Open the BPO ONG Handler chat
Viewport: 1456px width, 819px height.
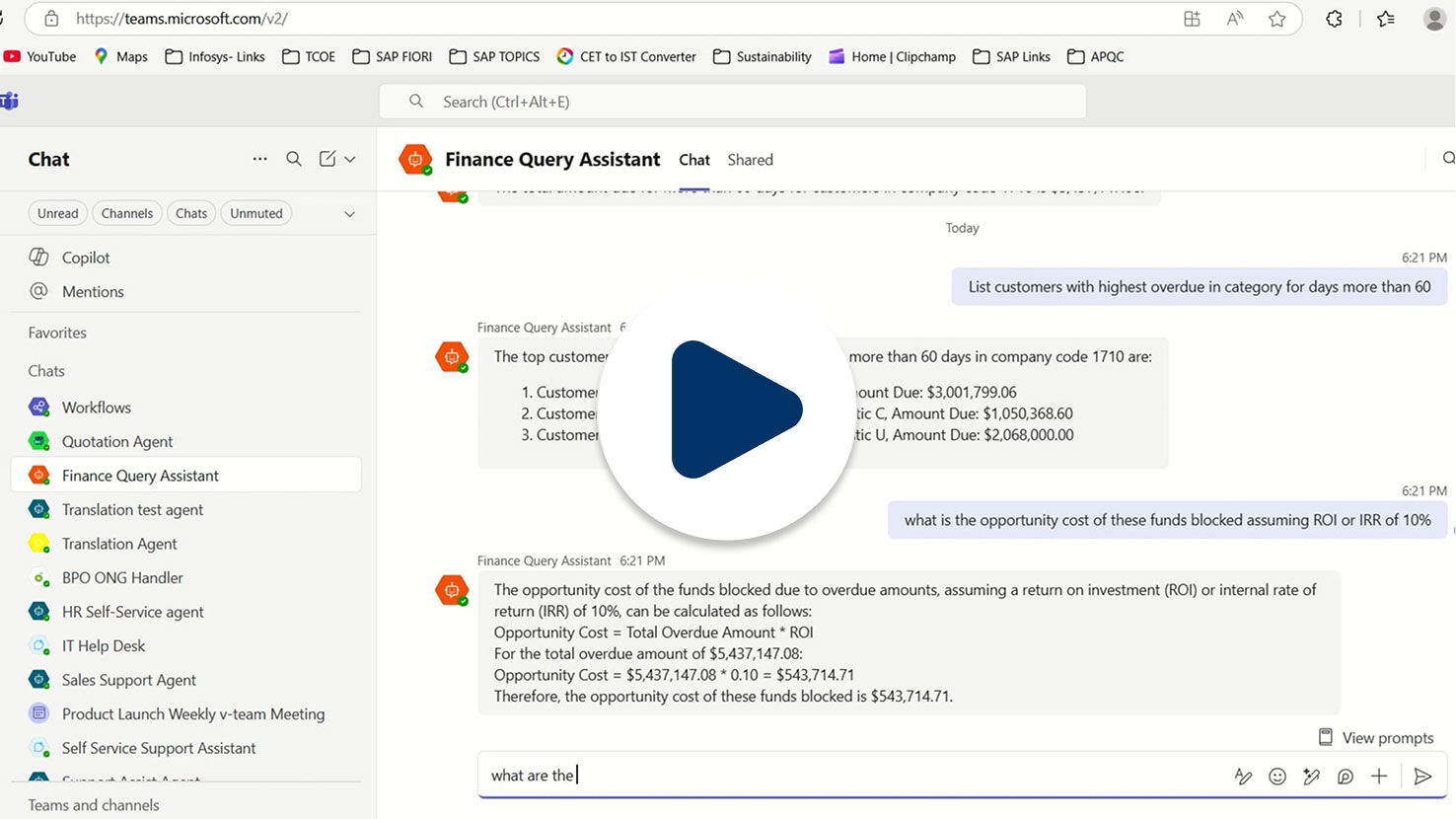(122, 577)
